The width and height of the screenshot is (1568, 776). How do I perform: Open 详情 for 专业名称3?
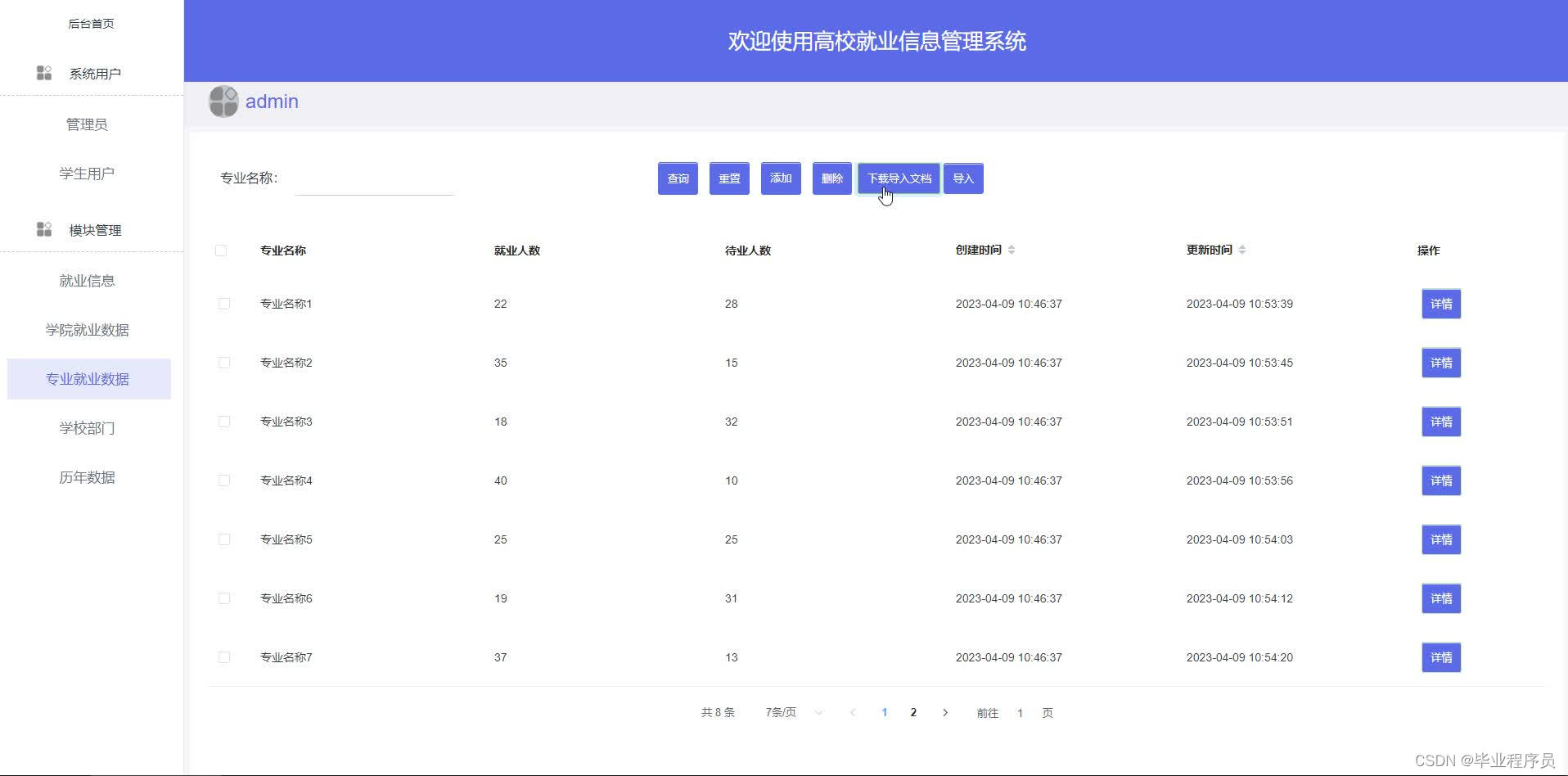(1441, 422)
